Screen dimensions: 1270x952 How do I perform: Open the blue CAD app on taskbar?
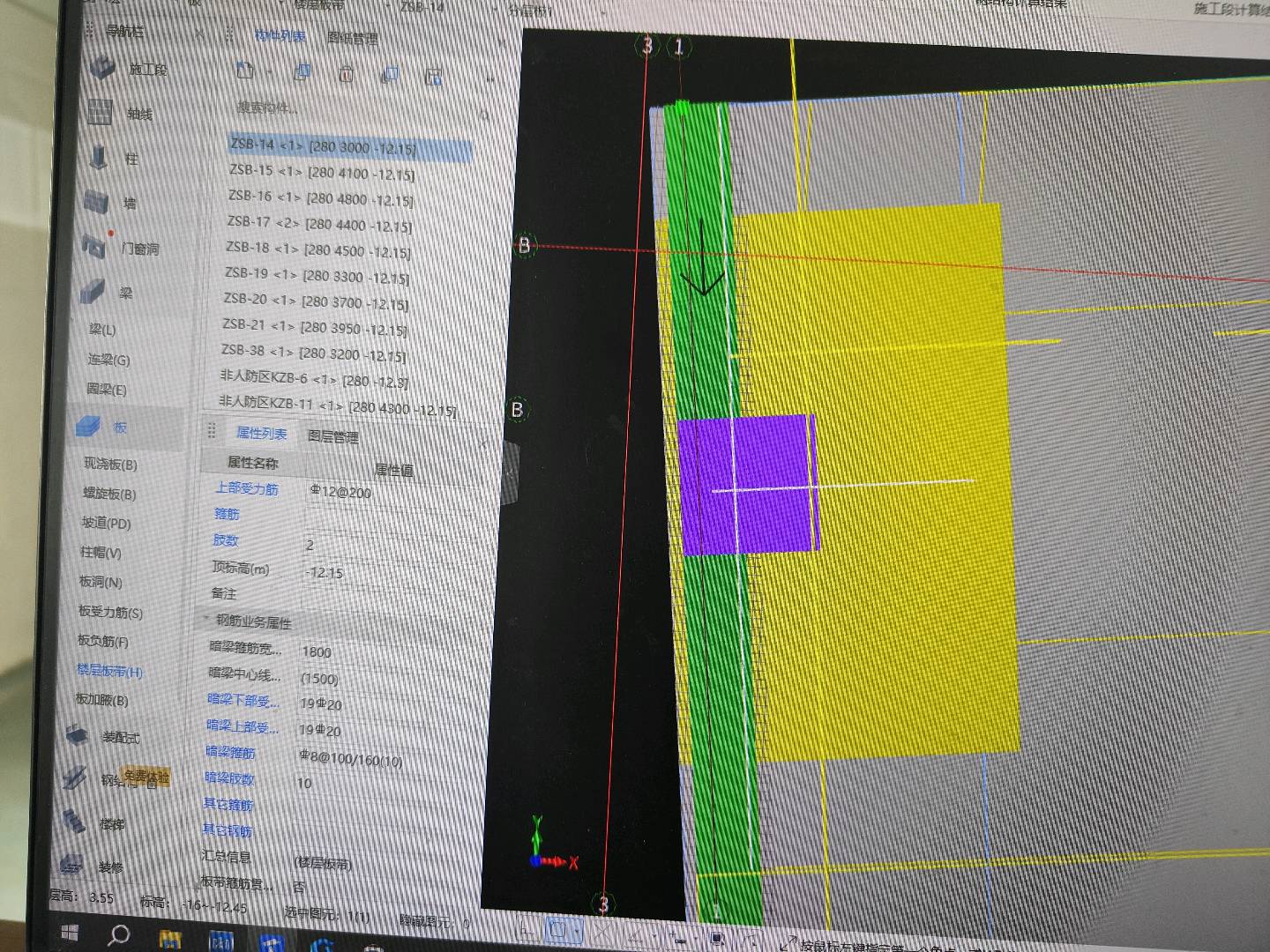(x=220, y=941)
